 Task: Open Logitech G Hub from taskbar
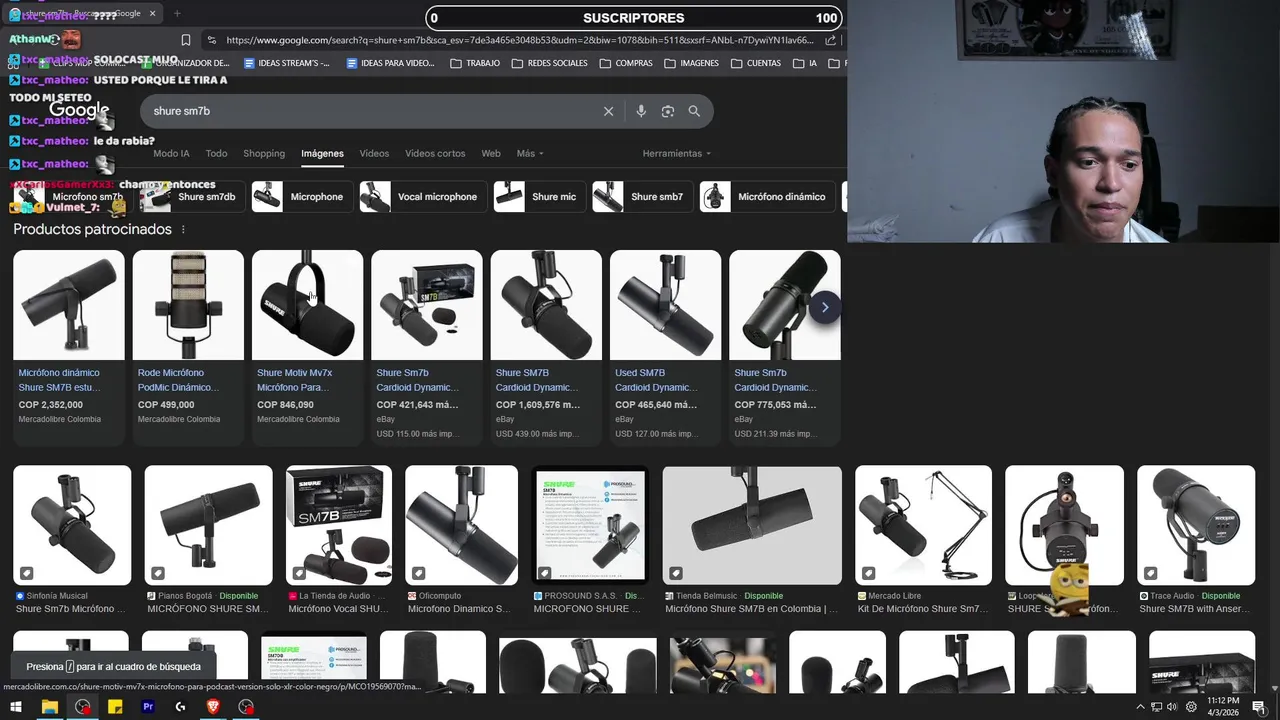[180, 707]
